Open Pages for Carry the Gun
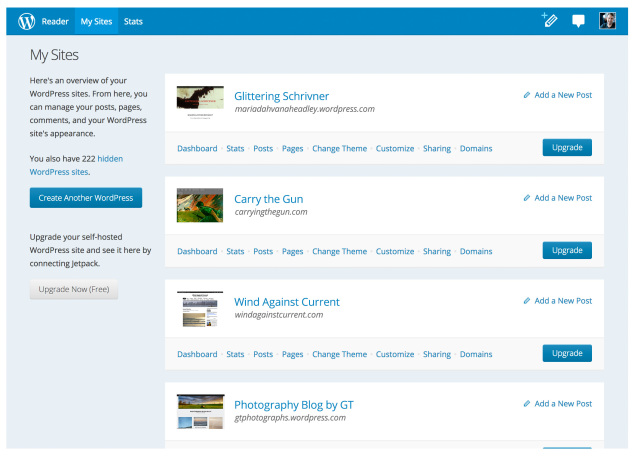The height and width of the screenshot is (457, 635). pyautogui.click(x=292, y=251)
